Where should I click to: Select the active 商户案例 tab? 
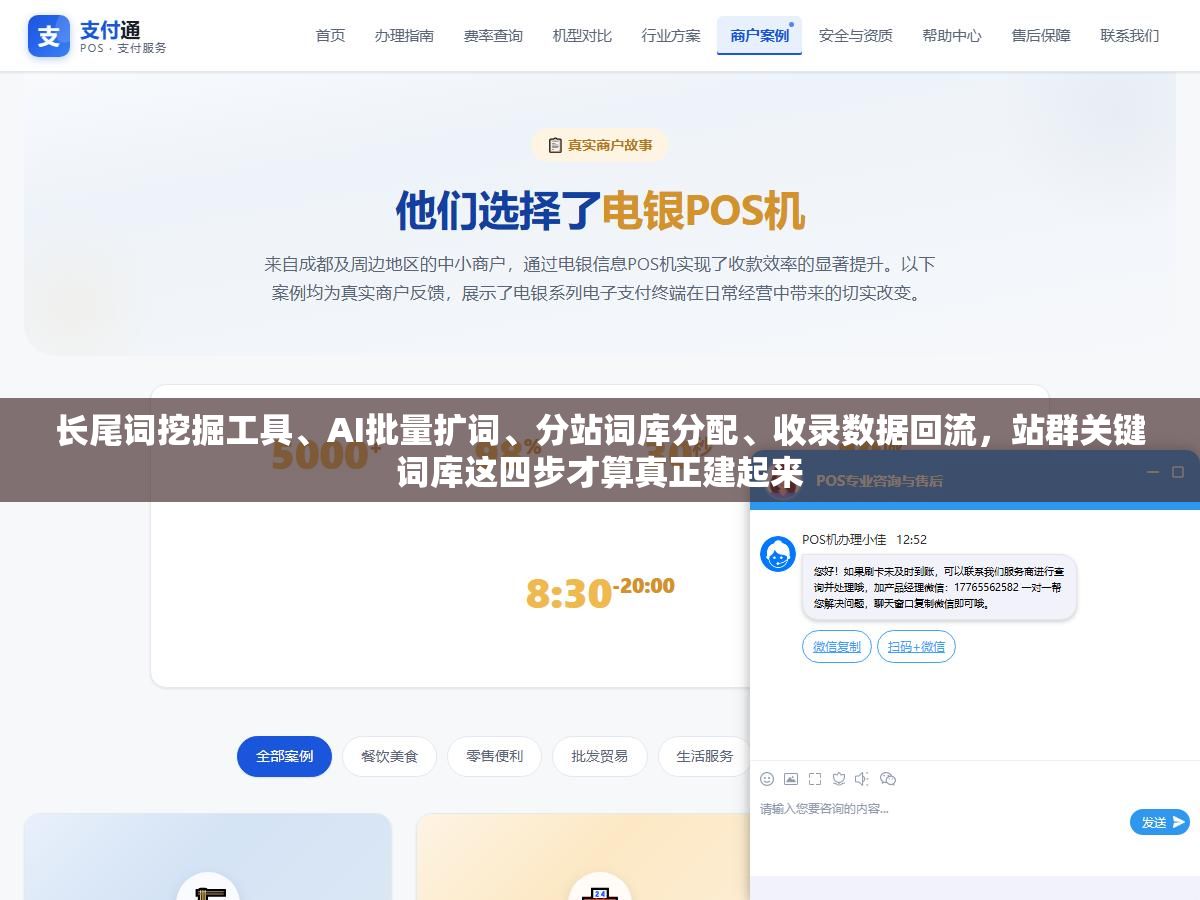pyautogui.click(x=759, y=36)
